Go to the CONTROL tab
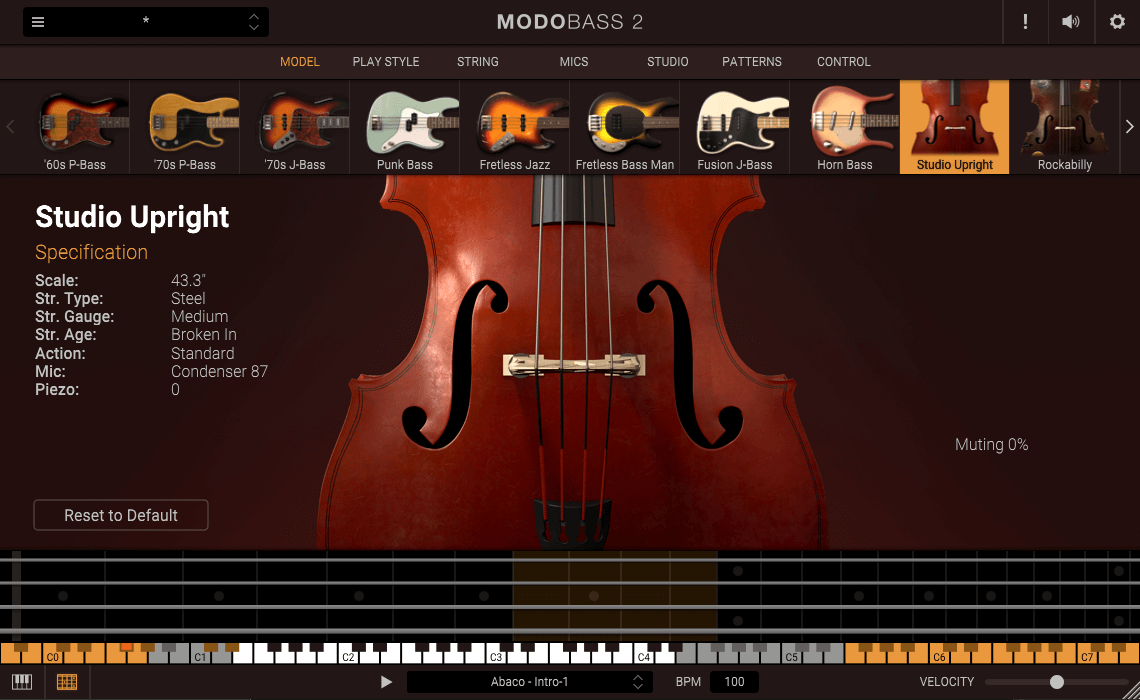 pos(843,62)
